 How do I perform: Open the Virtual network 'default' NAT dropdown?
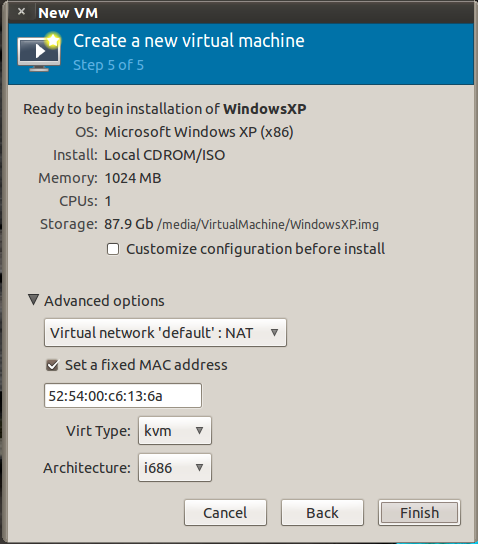(x=165, y=333)
